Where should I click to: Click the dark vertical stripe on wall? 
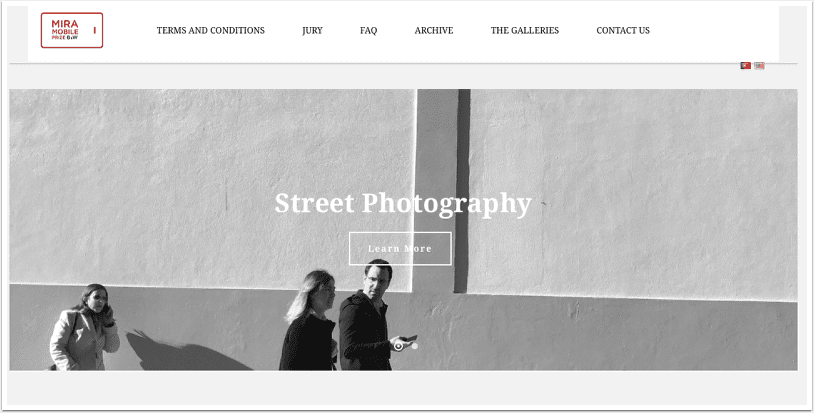[462, 191]
